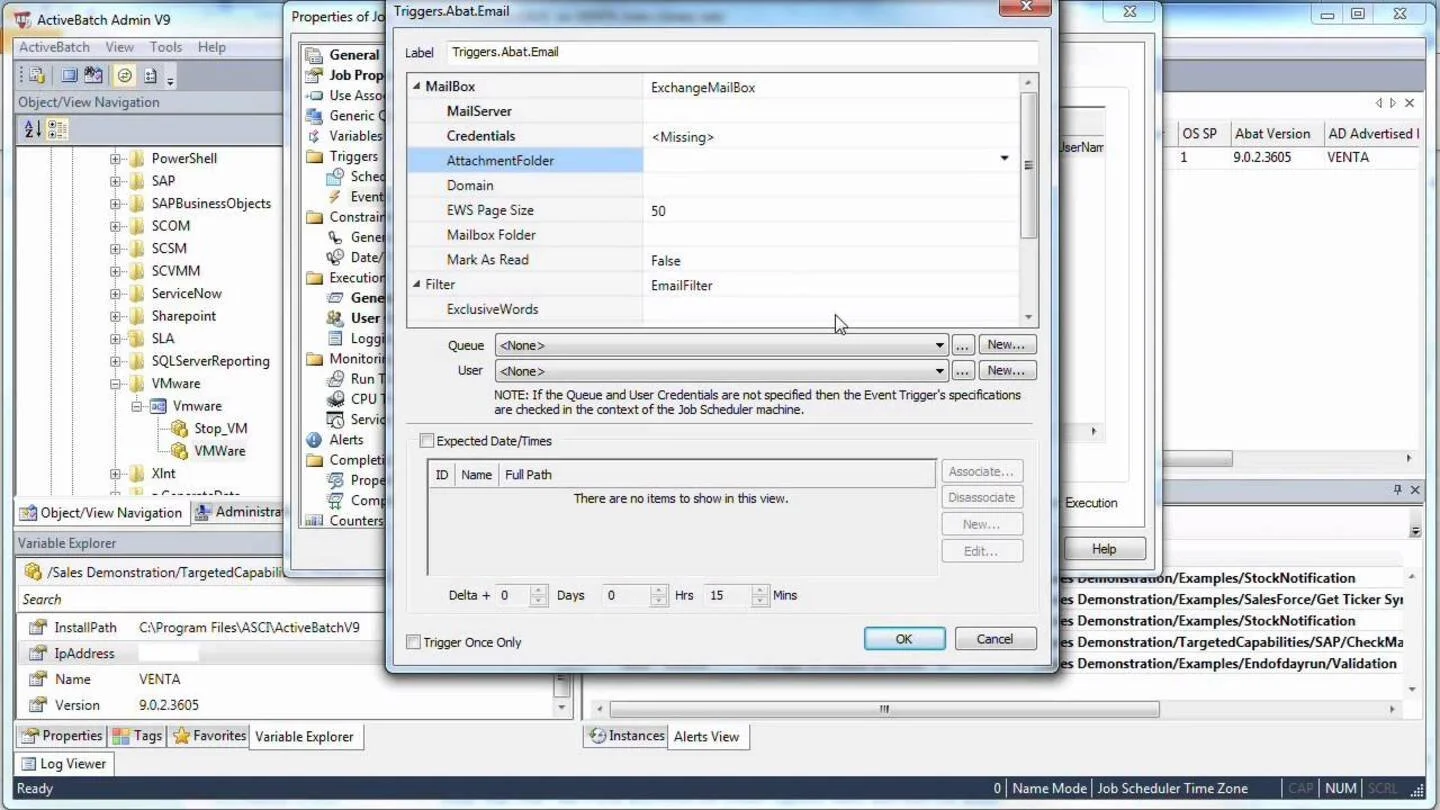The height and width of the screenshot is (810, 1440).
Task: Enable the Expected Date/Times checkbox
Action: tap(427, 441)
